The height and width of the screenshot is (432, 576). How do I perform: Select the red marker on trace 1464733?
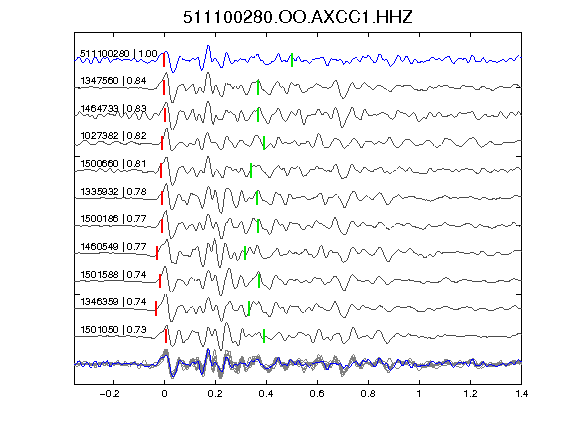point(165,115)
